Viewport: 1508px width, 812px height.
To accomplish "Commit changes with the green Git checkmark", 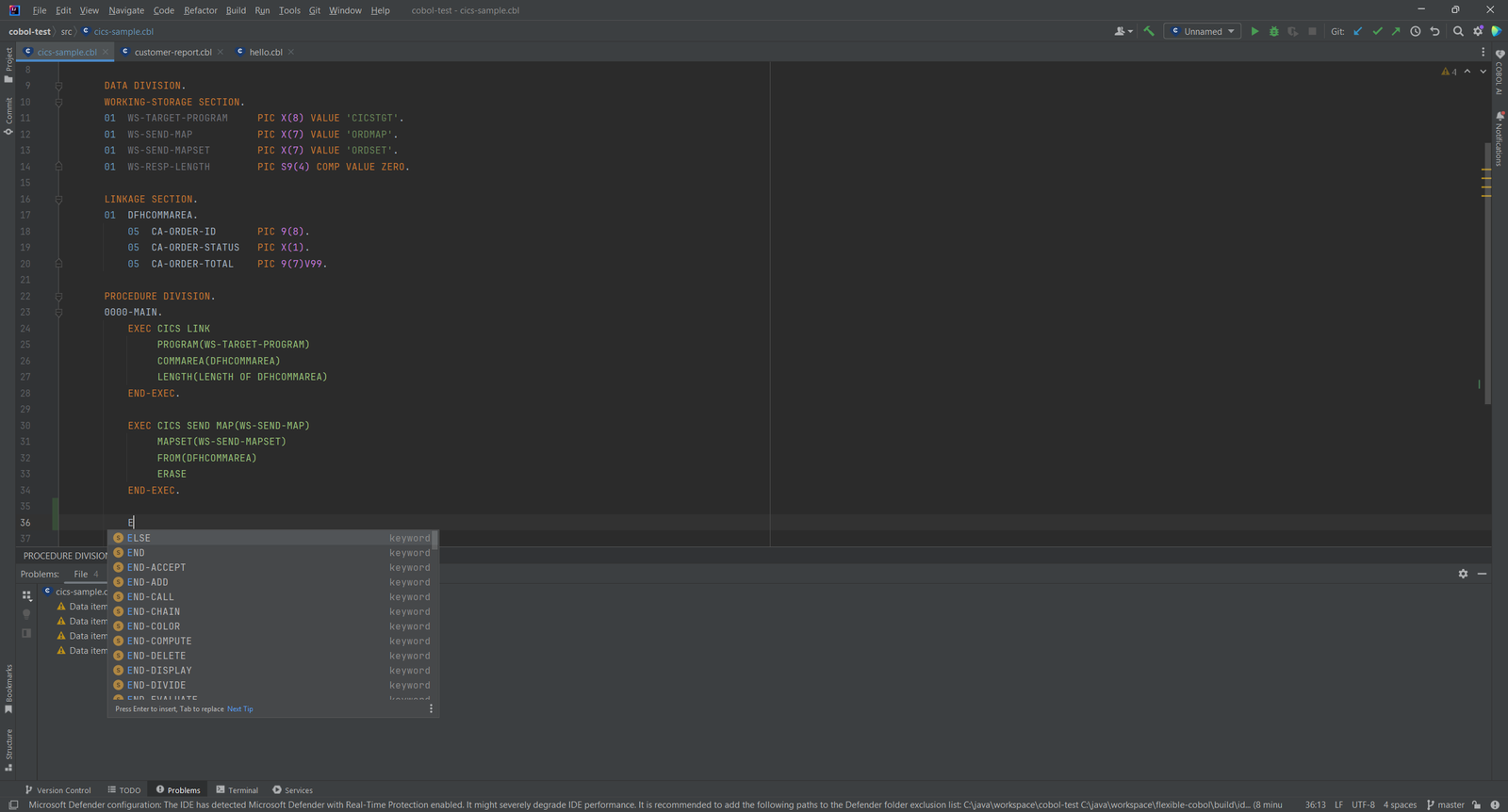I will point(1377,31).
